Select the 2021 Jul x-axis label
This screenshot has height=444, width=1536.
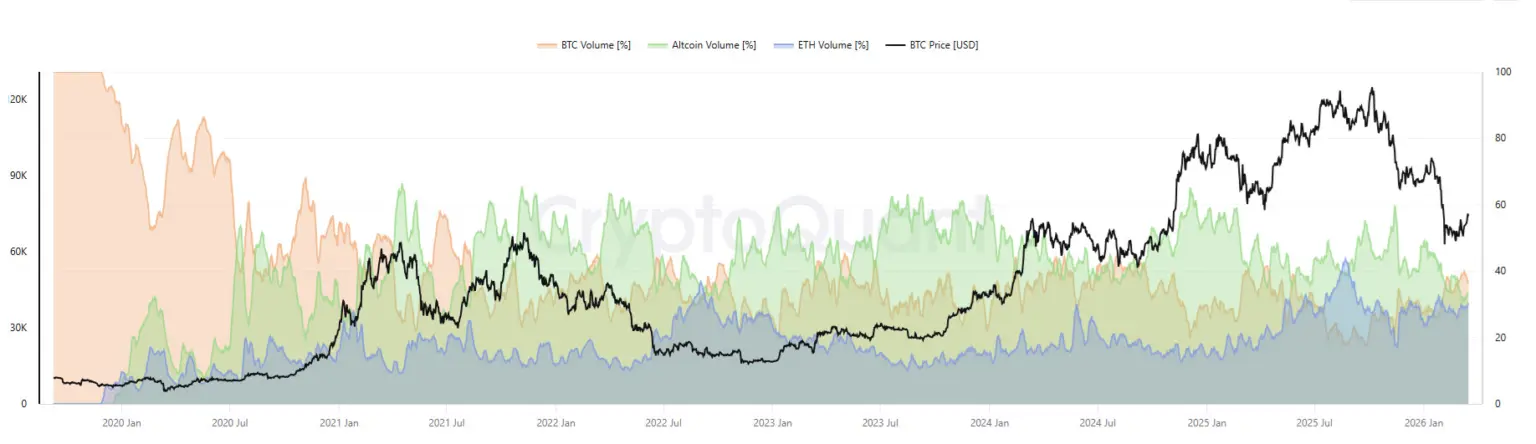pyautogui.click(x=447, y=423)
